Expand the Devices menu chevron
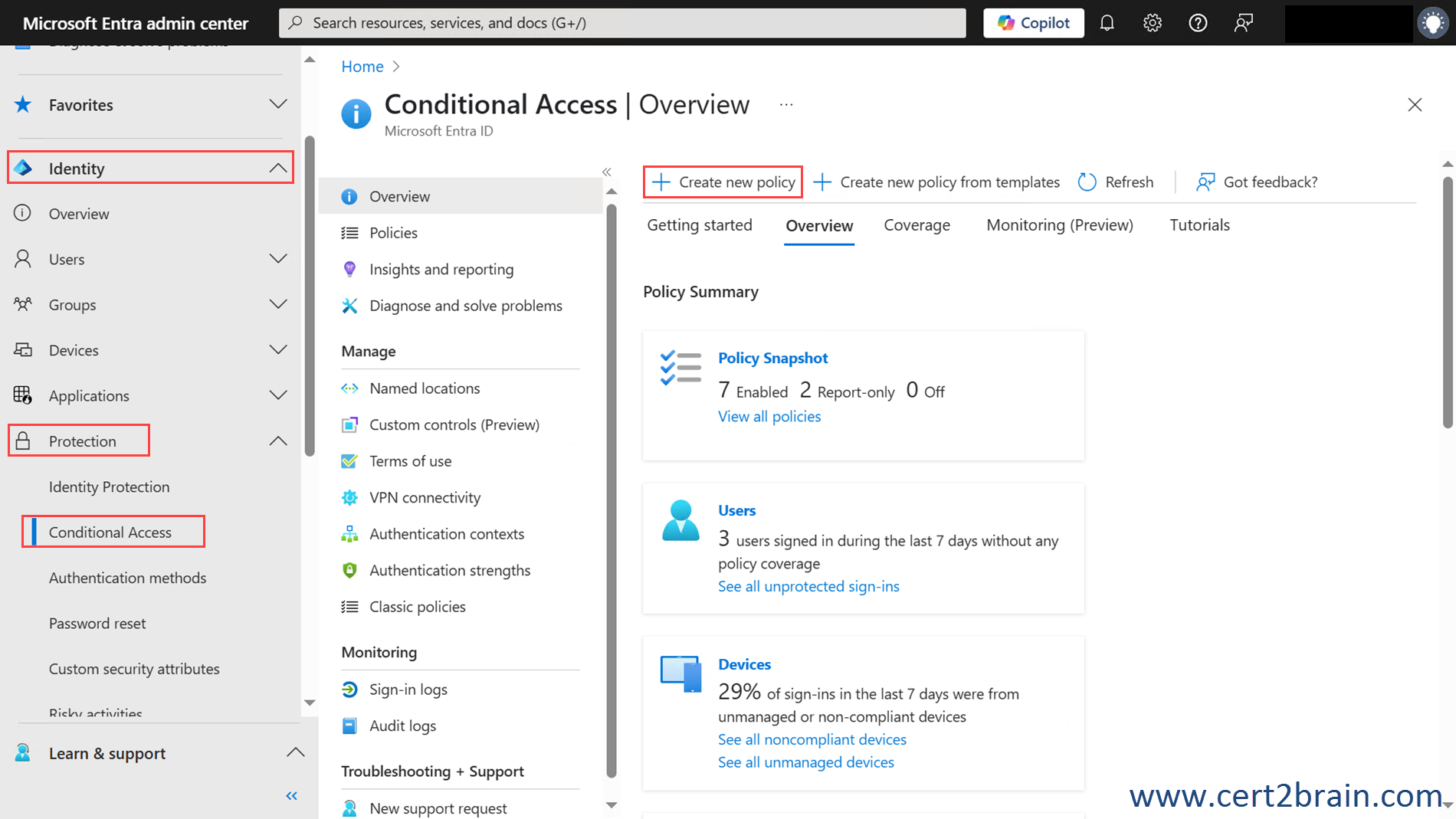Image resolution: width=1456 pixels, height=819 pixels. pos(278,349)
